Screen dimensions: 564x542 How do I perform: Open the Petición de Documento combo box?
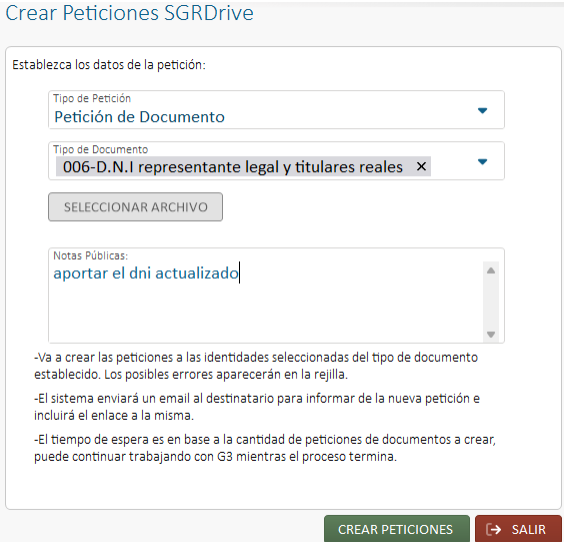[x=276, y=110]
